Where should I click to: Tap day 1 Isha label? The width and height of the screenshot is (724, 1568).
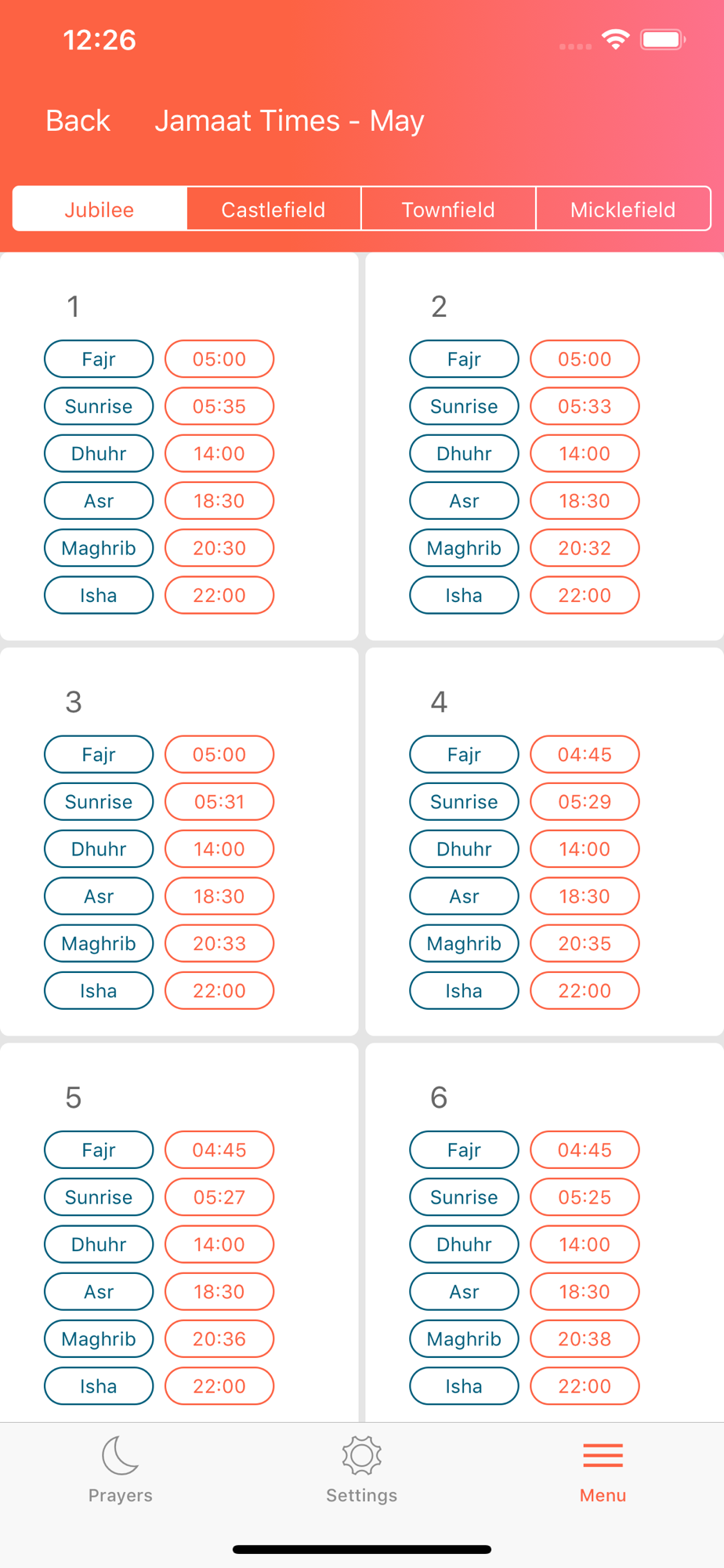click(x=99, y=595)
